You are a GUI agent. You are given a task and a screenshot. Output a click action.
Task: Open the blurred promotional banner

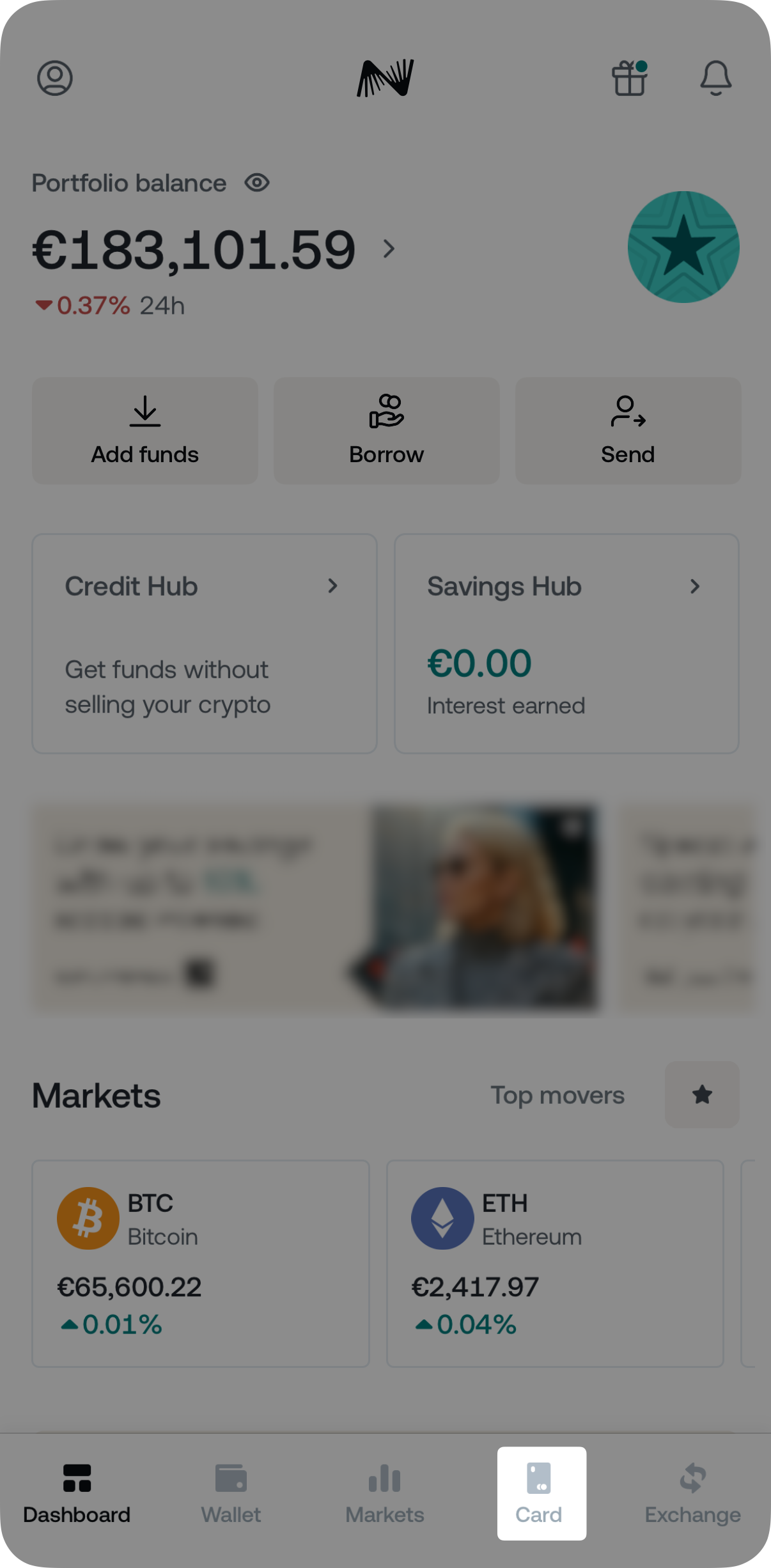pos(316,908)
